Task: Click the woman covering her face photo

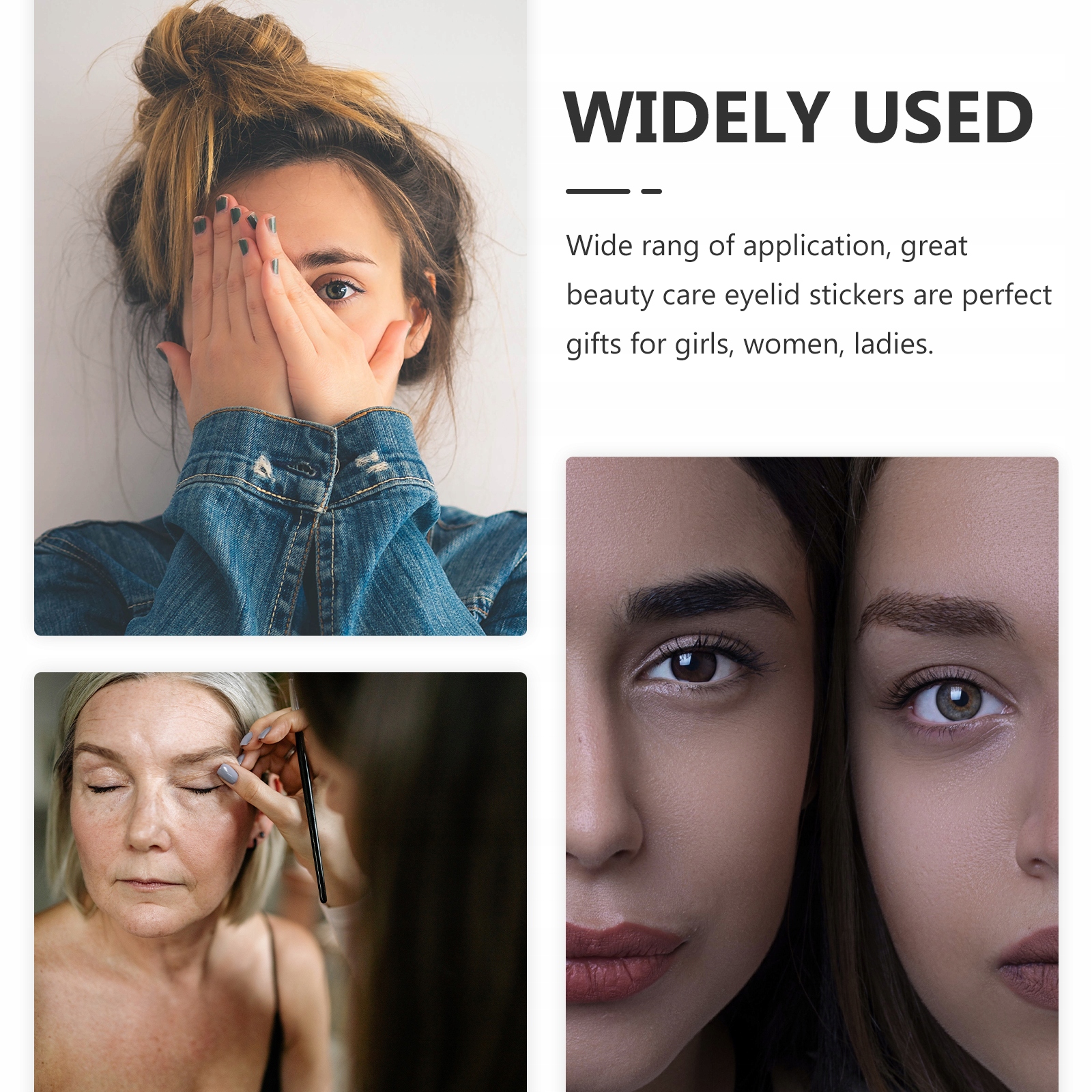Action: [x=281, y=317]
